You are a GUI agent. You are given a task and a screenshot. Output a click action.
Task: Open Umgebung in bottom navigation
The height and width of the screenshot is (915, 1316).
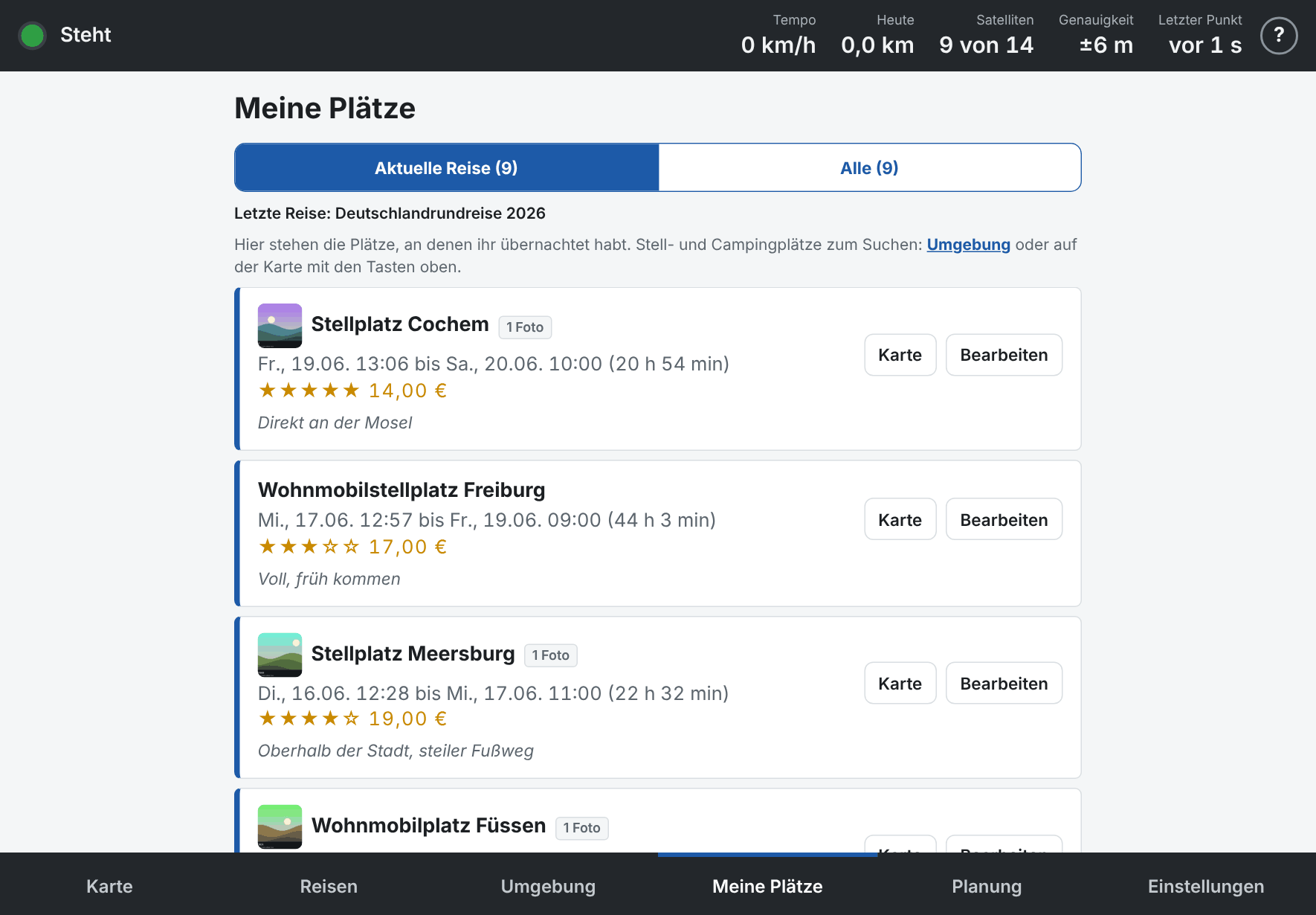(x=548, y=886)
